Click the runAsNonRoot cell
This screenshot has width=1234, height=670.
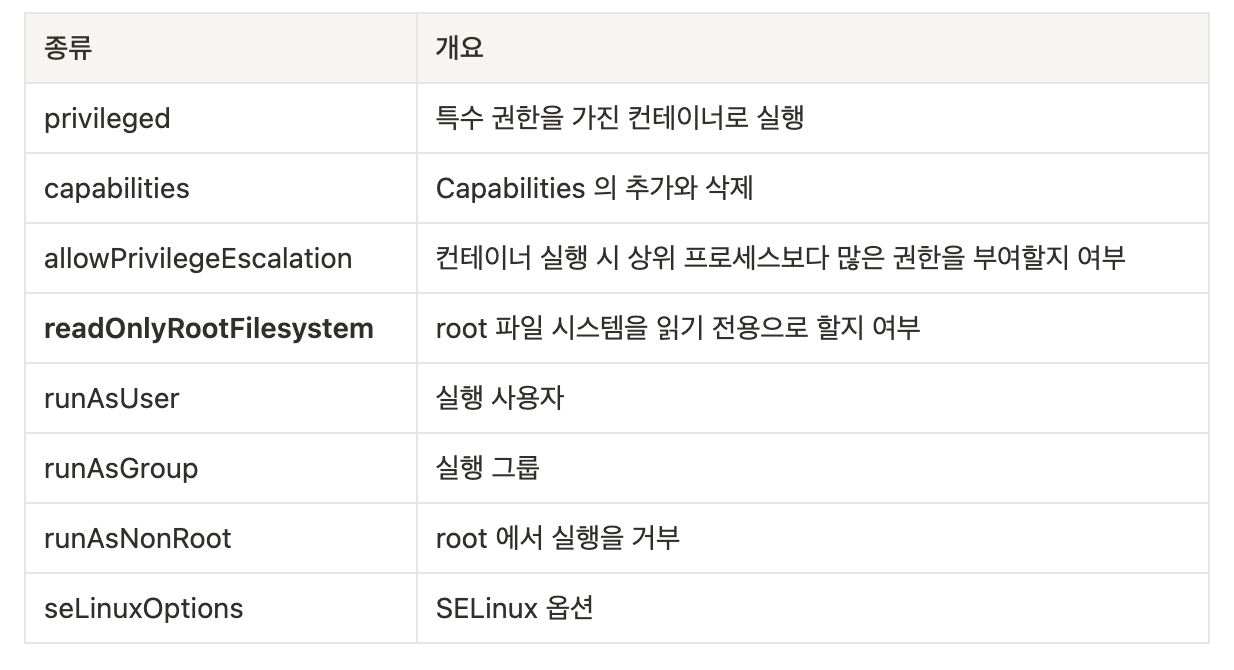221,538
